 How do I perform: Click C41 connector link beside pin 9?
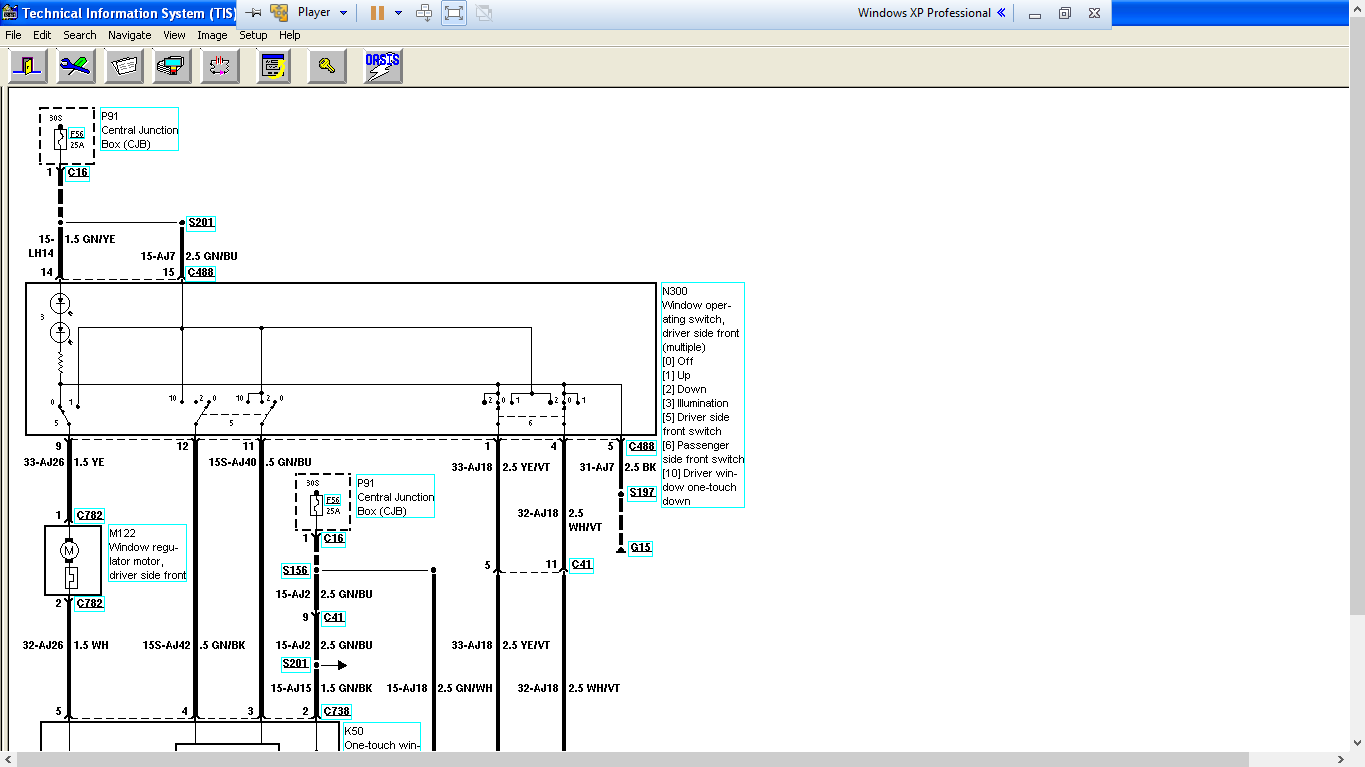click(334, 618)
